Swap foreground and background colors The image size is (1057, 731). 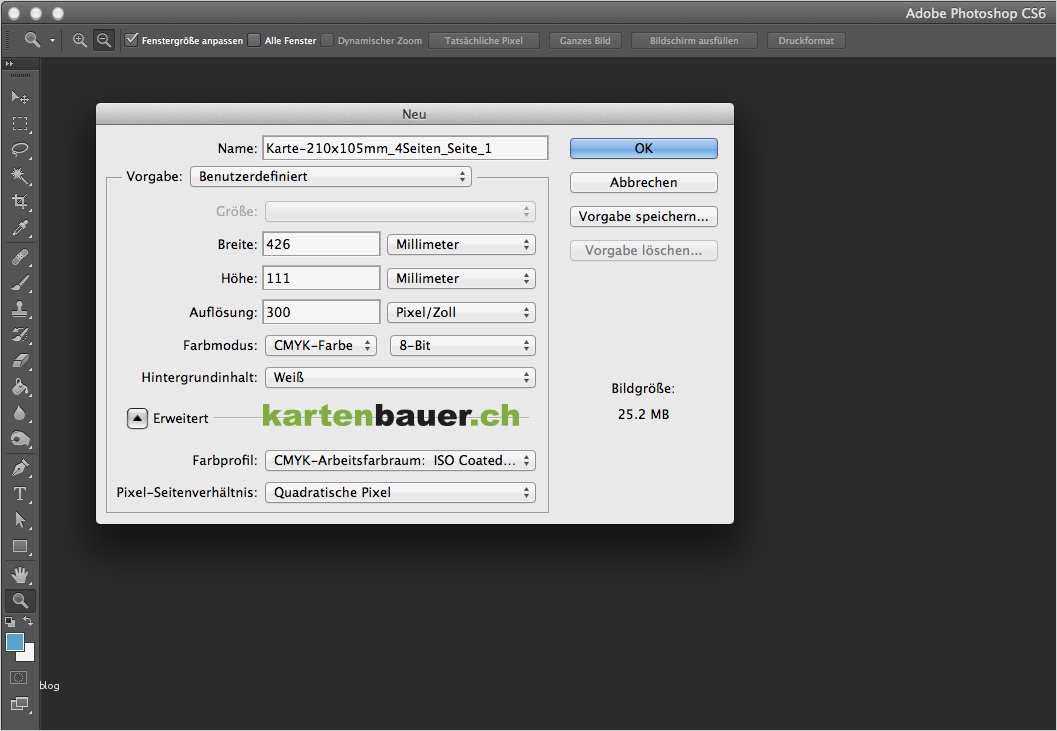click(x=28, y=621)
